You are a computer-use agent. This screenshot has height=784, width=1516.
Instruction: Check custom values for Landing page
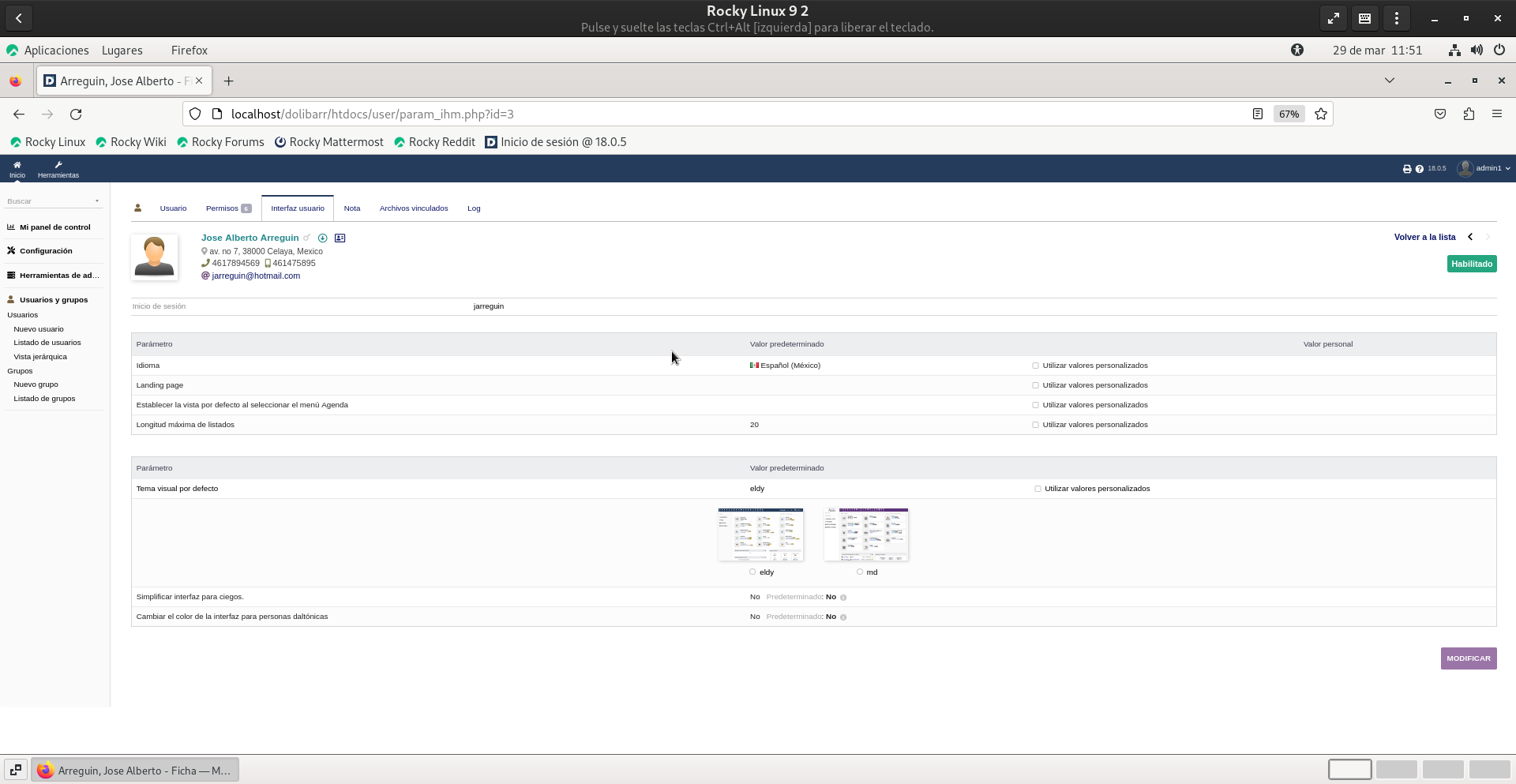[x=1035, y=385]
